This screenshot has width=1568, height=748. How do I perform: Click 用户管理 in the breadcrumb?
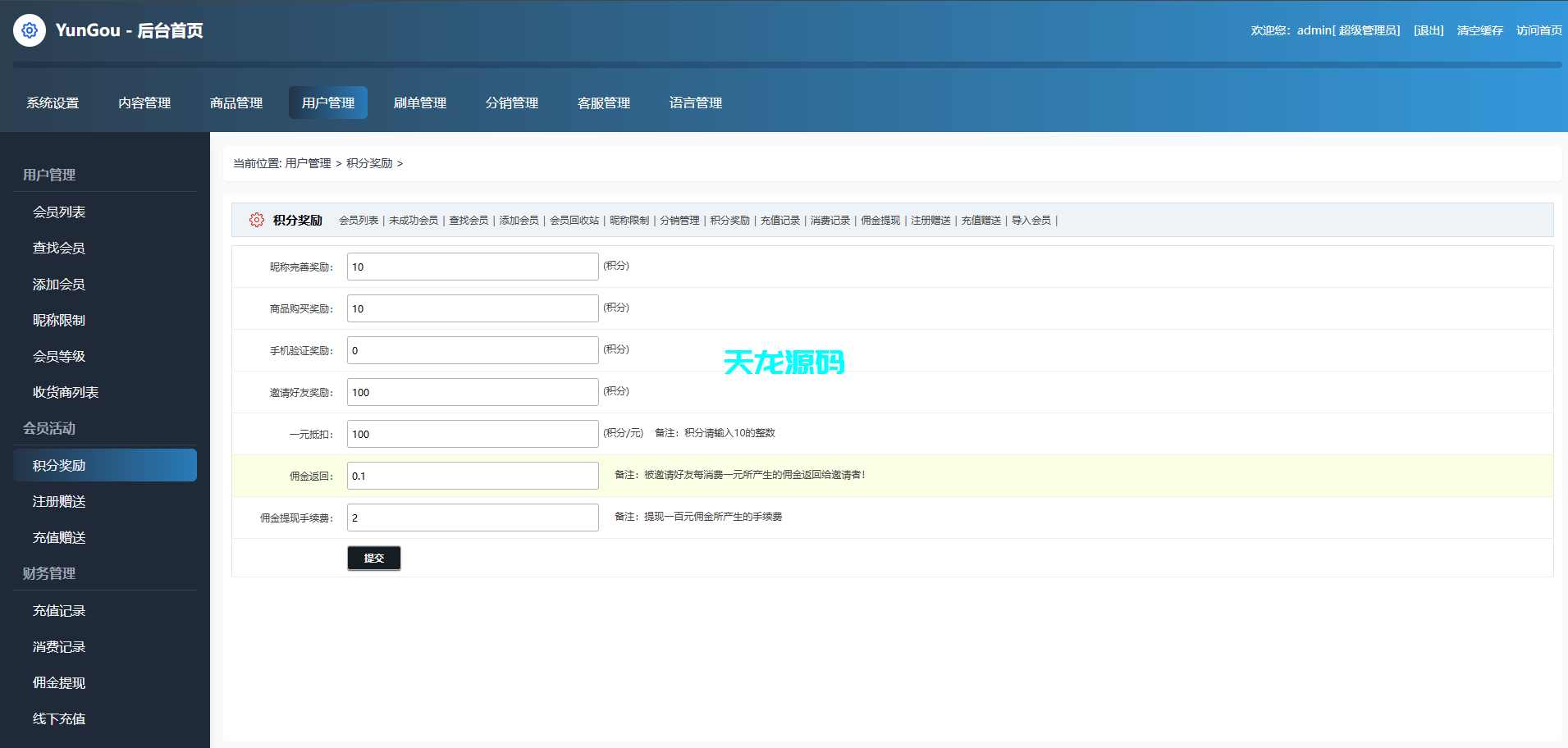tap(307, 163)
